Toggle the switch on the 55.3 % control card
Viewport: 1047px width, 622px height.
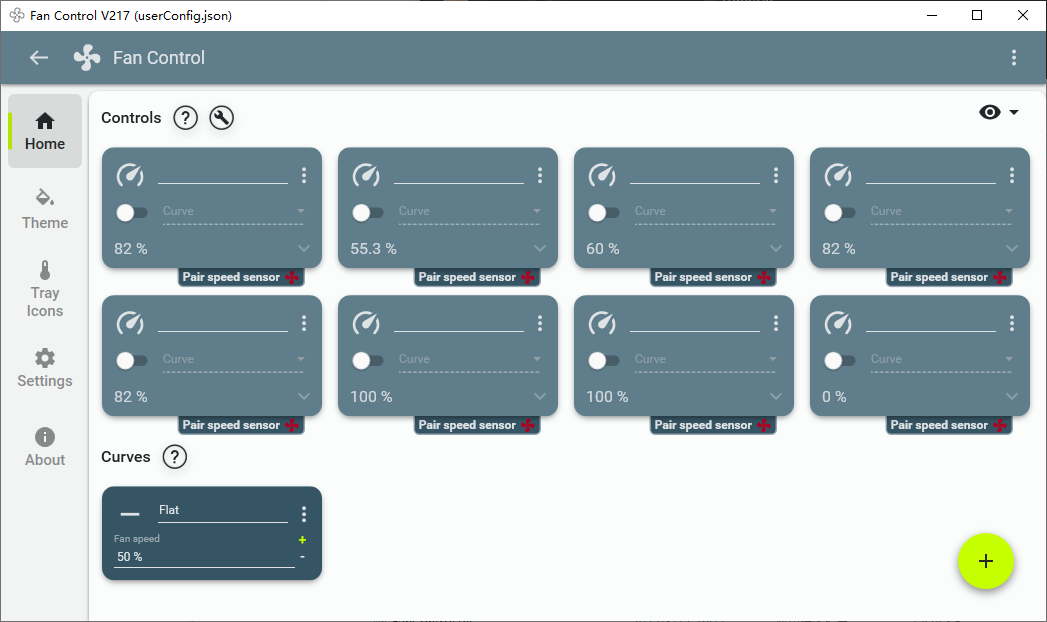click(x=367, y=212)
